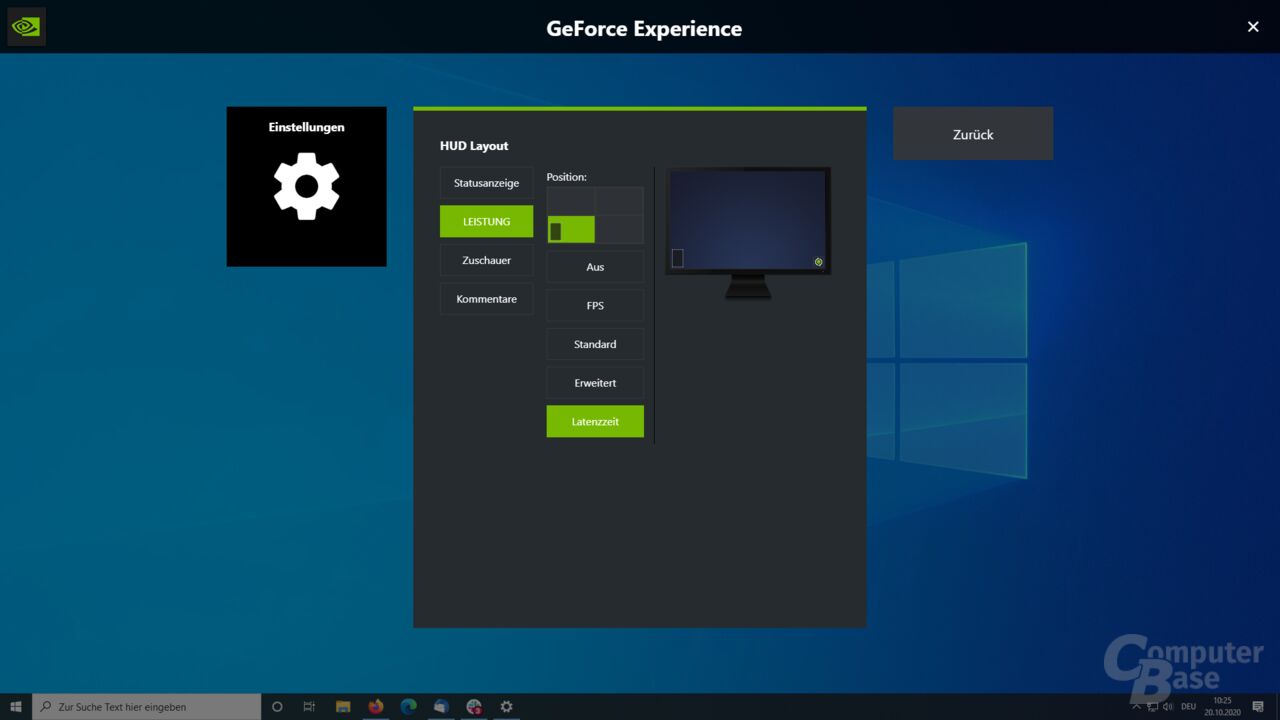
Task: Go back with the Zurück button
Action: click(973, 134)
